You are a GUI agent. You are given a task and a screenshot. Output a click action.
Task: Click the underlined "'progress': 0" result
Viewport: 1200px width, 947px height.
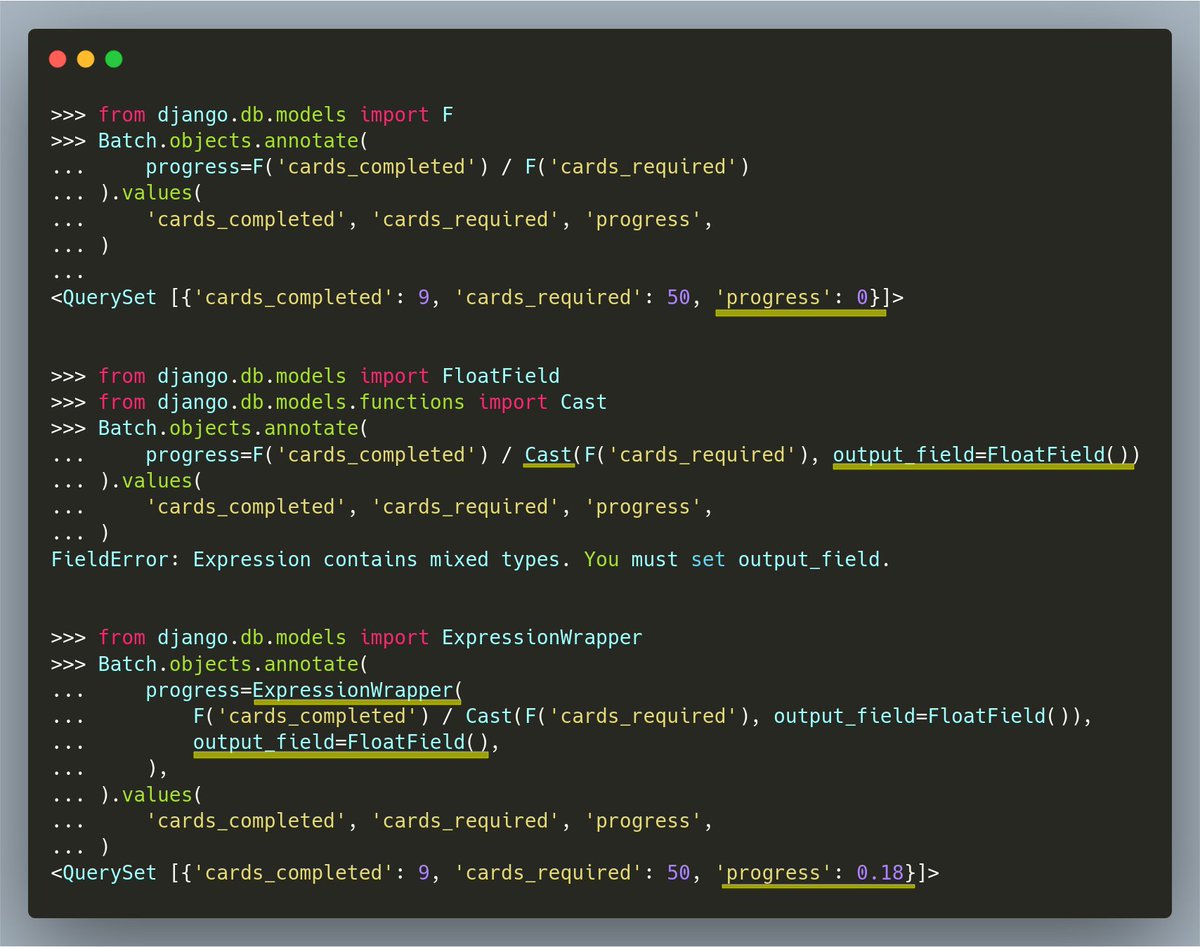(x=800, y=297)
